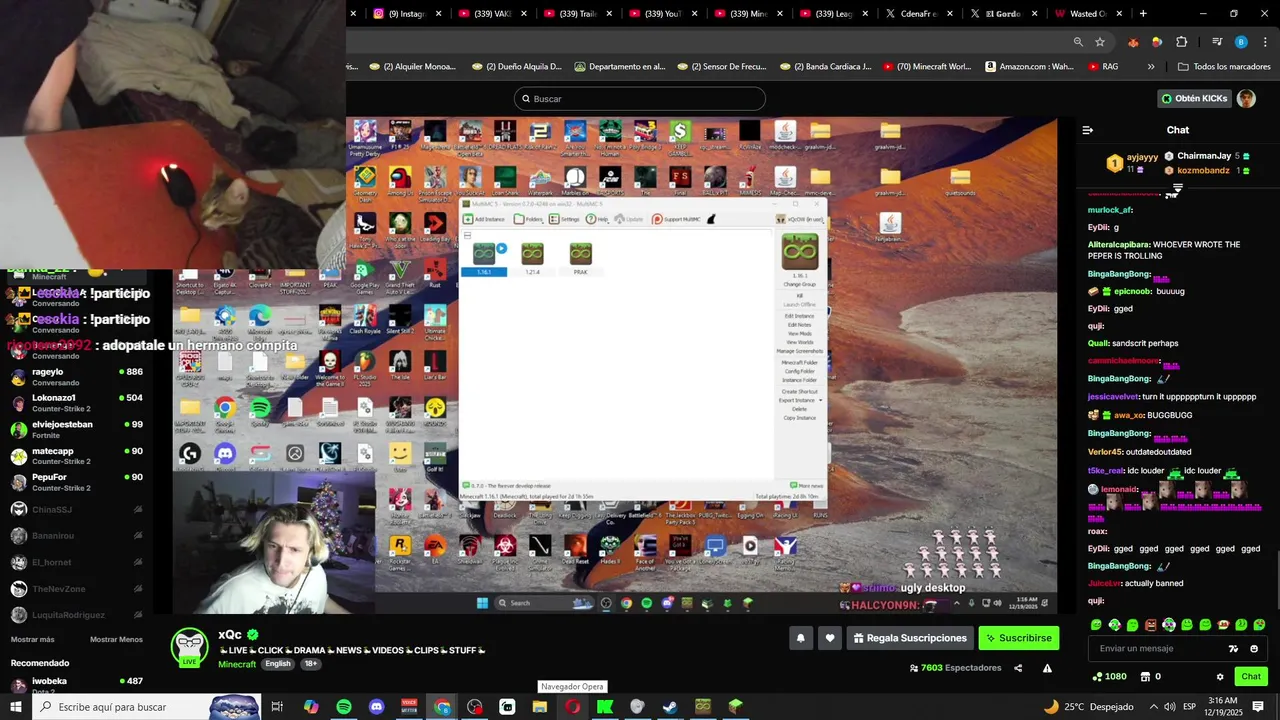
Task: Expand hidden bookmarks with the chevron
Action: 1151,67
